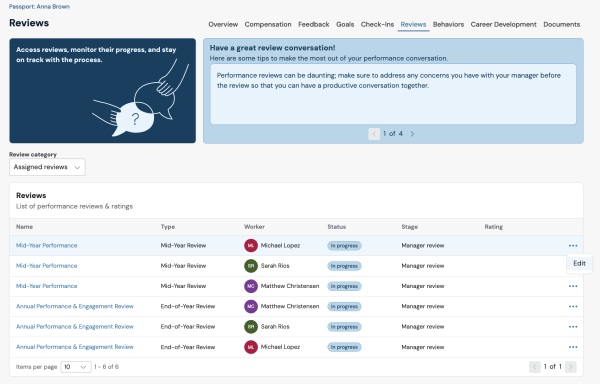Screen dimensions: 600x384
Task: Open last Annual Performance & Engagement Review link
Action: pos(75,347)
